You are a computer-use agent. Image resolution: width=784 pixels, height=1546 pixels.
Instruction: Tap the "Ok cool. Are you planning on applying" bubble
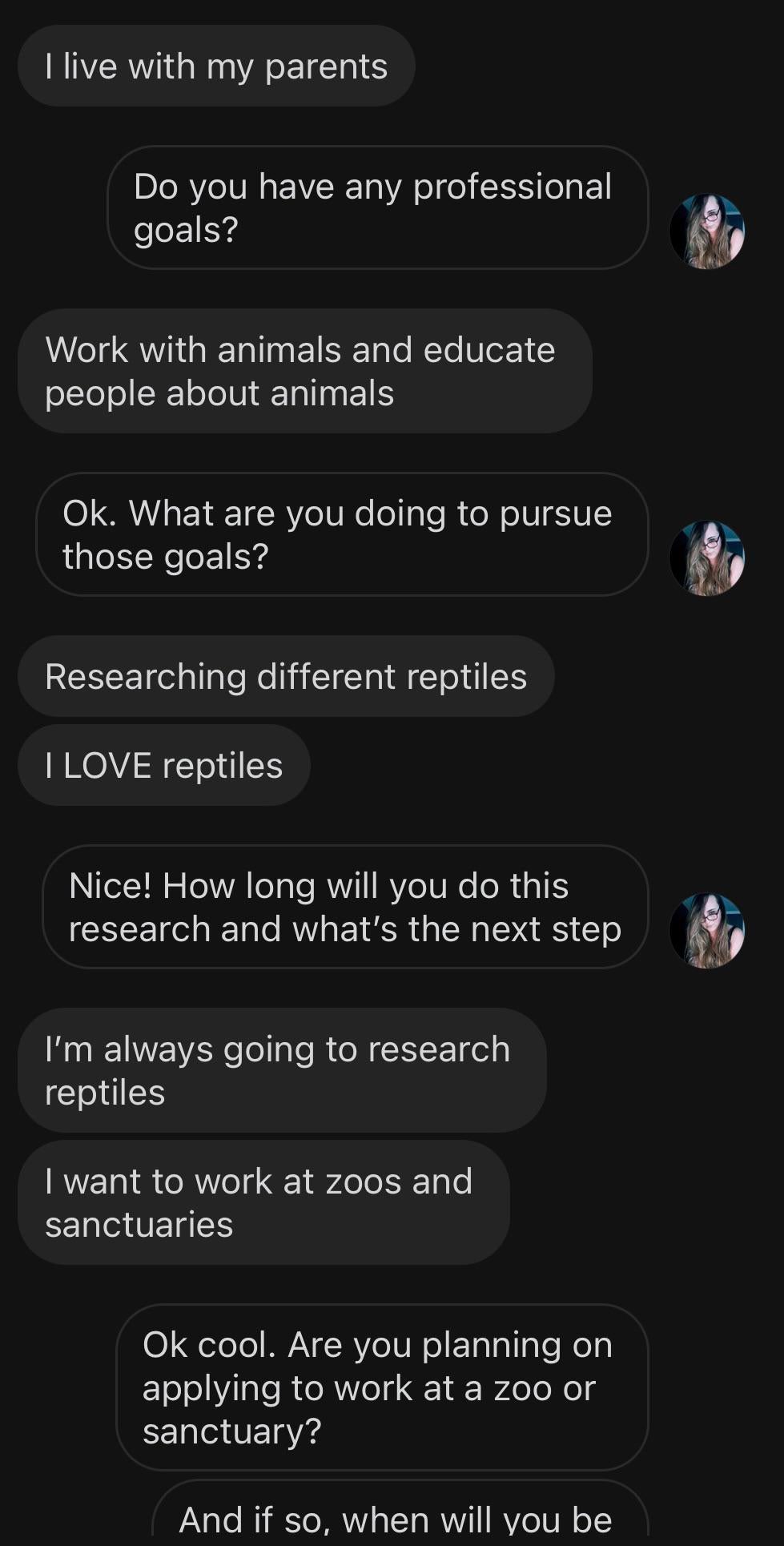pyautogui.click(x=382, y=1387)
